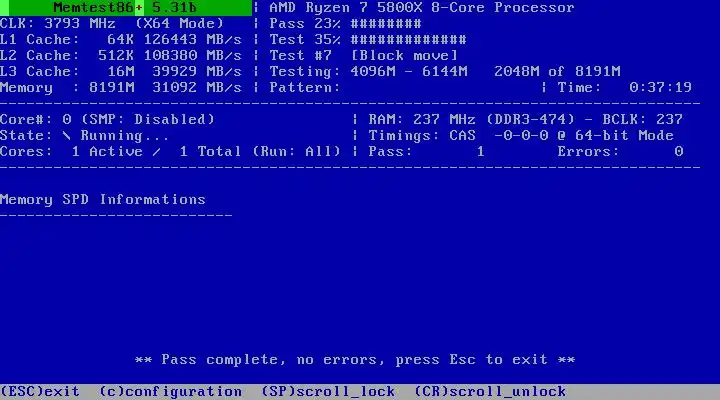The image size is (720, 400).
Task: Click the Test 35% progress bar
Action: pos(368,39)
